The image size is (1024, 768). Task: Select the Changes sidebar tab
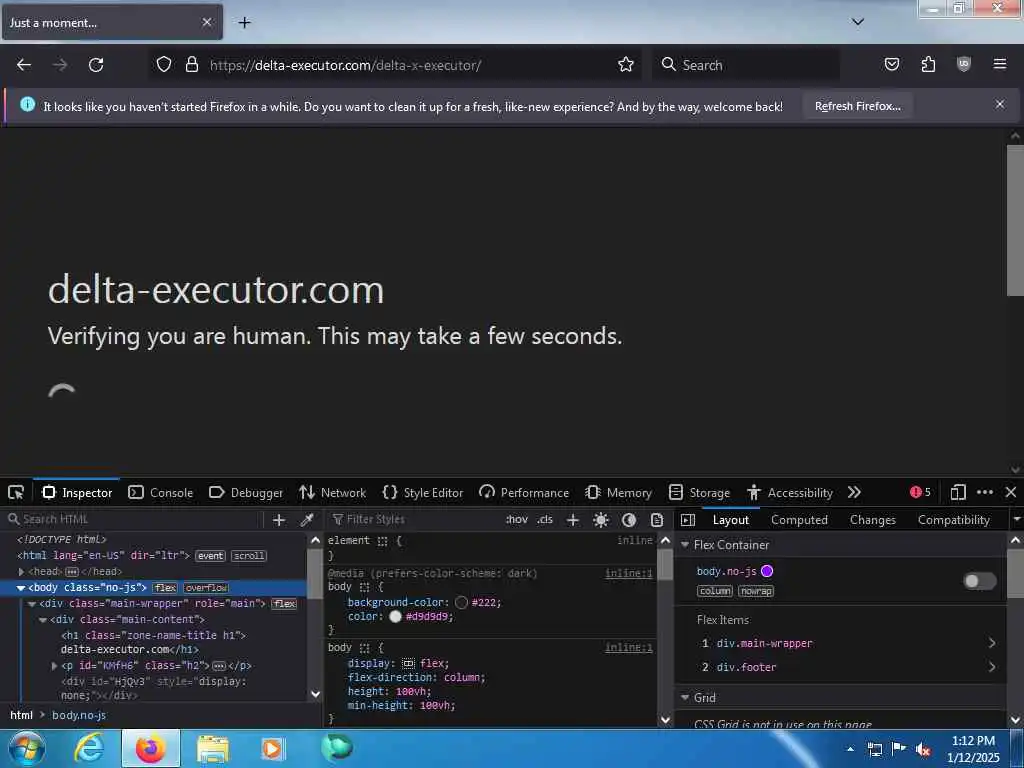tap(872, 520)
